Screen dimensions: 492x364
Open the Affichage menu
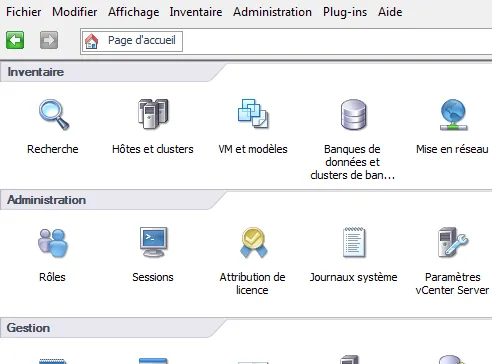click(x=133, y=12)
